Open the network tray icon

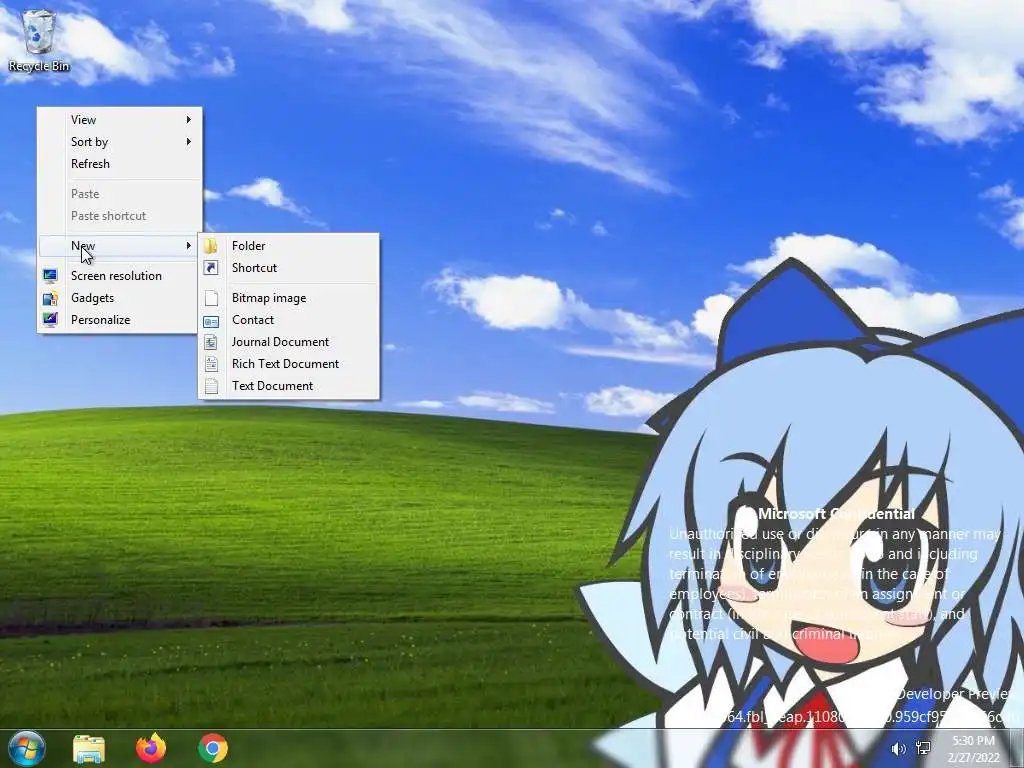click(923, 749)
